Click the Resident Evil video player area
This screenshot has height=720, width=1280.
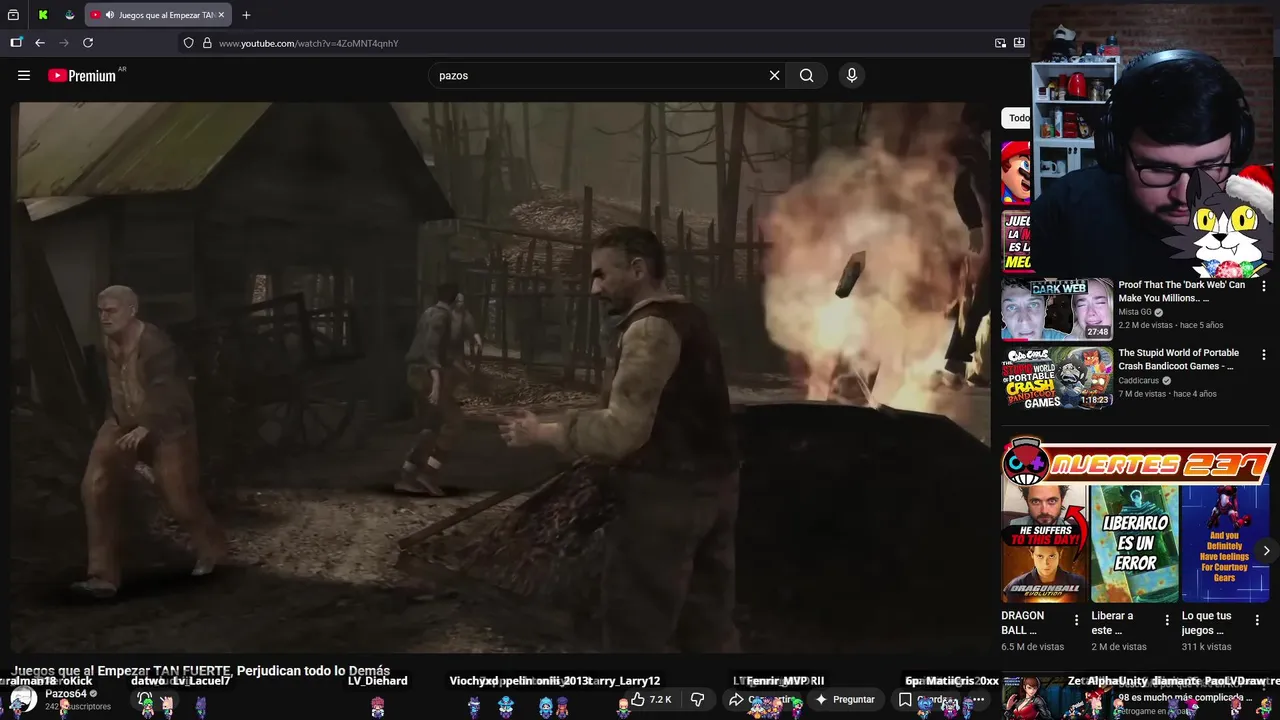tap(500, 376)
